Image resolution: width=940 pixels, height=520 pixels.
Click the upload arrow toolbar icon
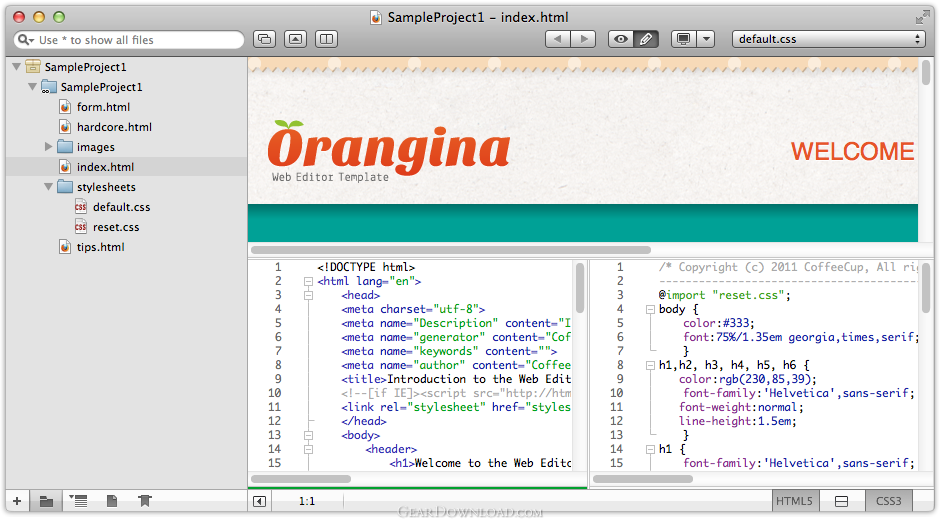295,39
